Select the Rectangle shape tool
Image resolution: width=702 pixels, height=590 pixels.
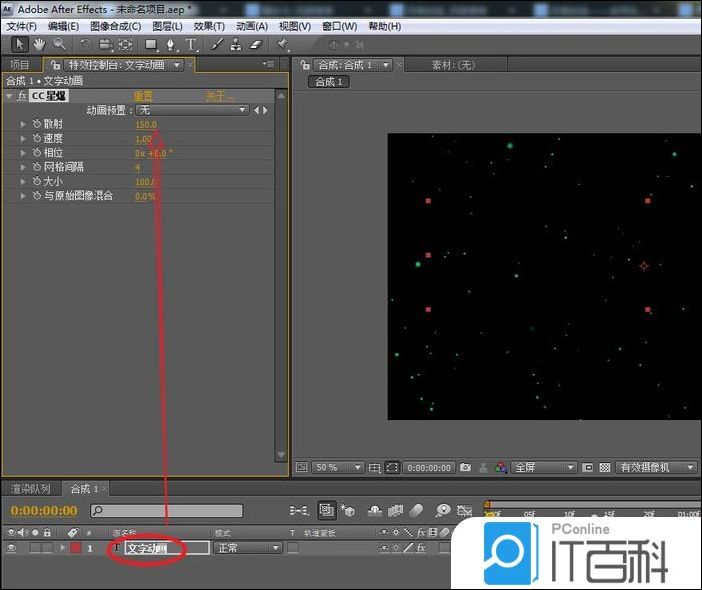point(151,45)
